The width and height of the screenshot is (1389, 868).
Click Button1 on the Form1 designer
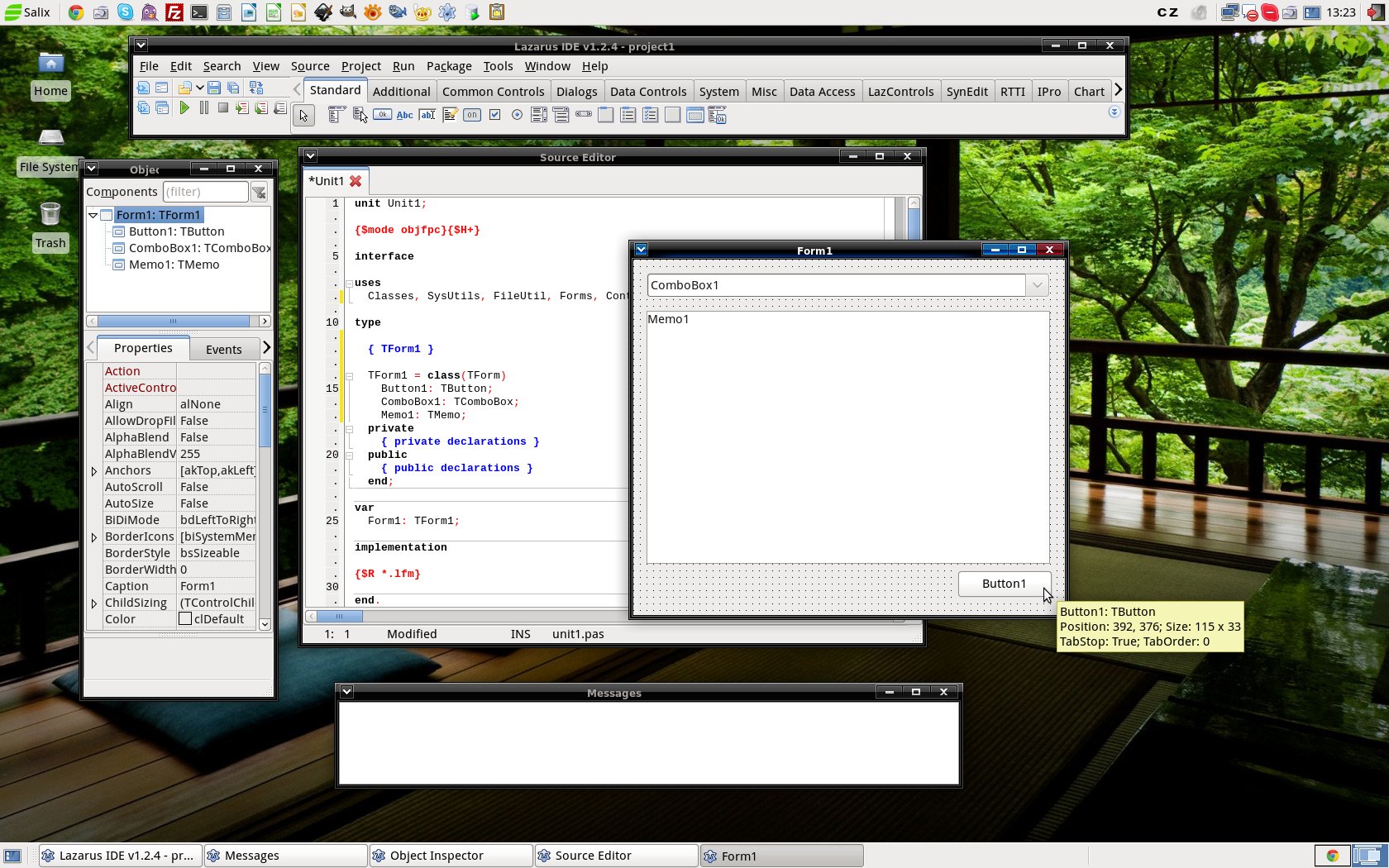(x=1005, y=584)
